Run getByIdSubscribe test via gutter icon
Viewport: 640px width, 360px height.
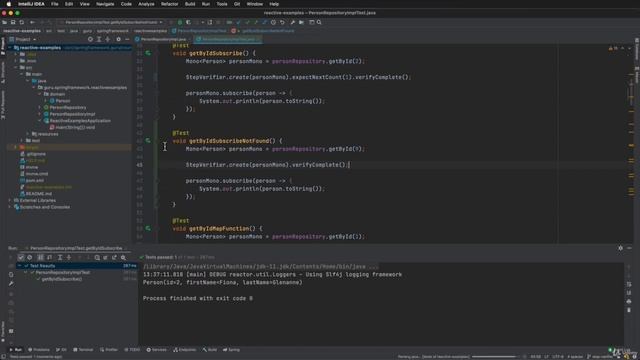(x=148, y=53)
